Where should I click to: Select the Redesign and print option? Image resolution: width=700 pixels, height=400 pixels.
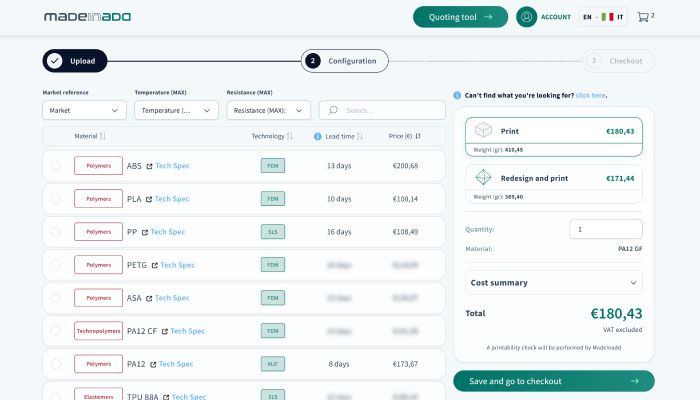(553, 182)
